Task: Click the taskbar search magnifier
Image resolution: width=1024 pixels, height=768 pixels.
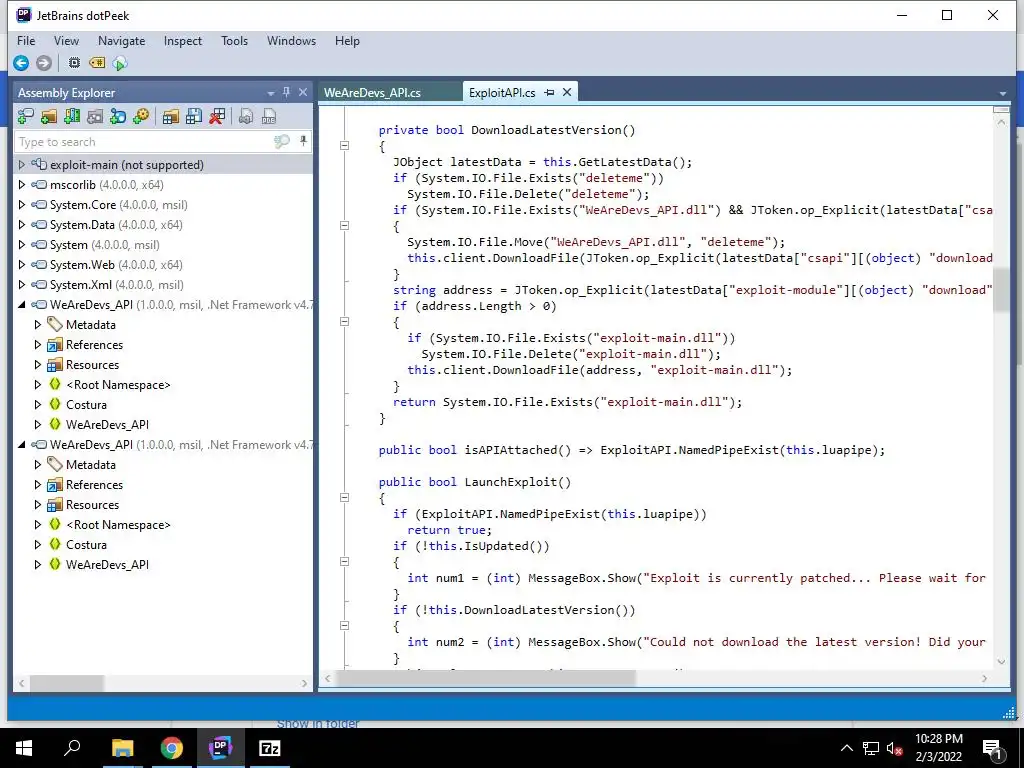Action: tap(72, 747)
